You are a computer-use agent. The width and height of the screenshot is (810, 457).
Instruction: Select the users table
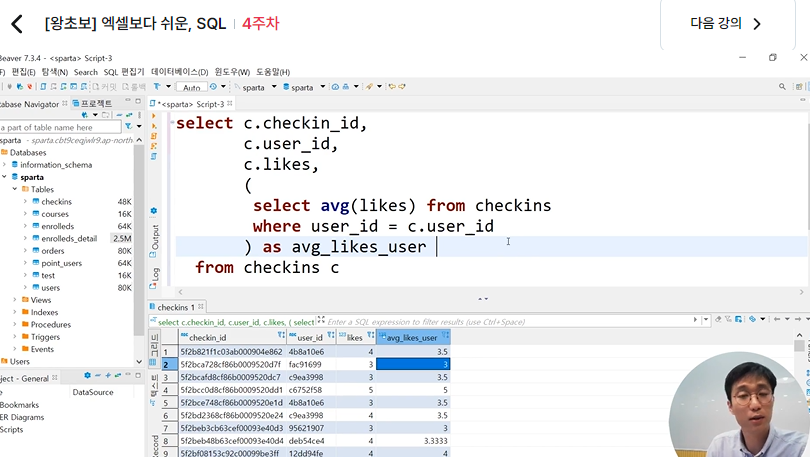tap(50, 288)
